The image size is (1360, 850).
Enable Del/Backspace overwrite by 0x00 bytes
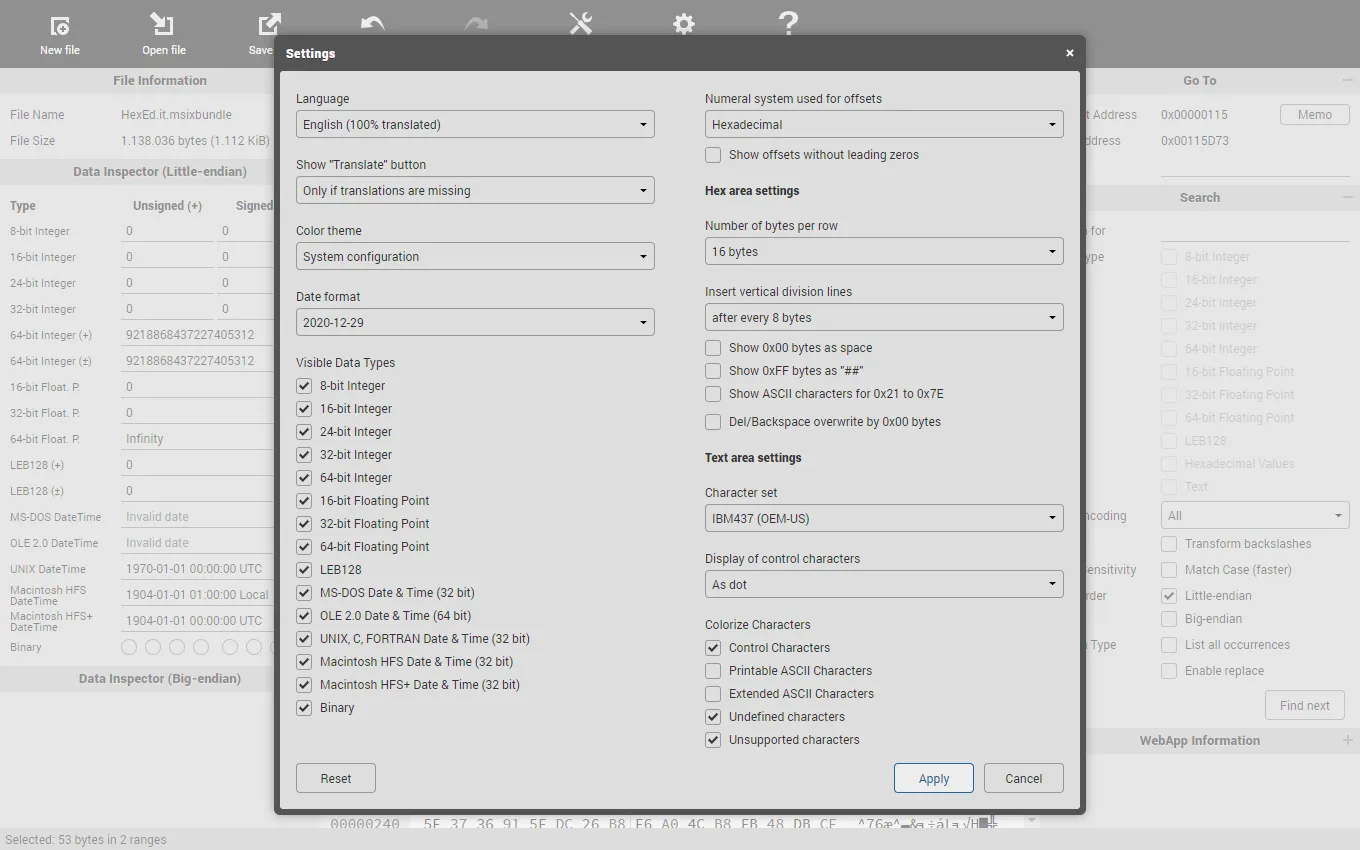[713, 422]
